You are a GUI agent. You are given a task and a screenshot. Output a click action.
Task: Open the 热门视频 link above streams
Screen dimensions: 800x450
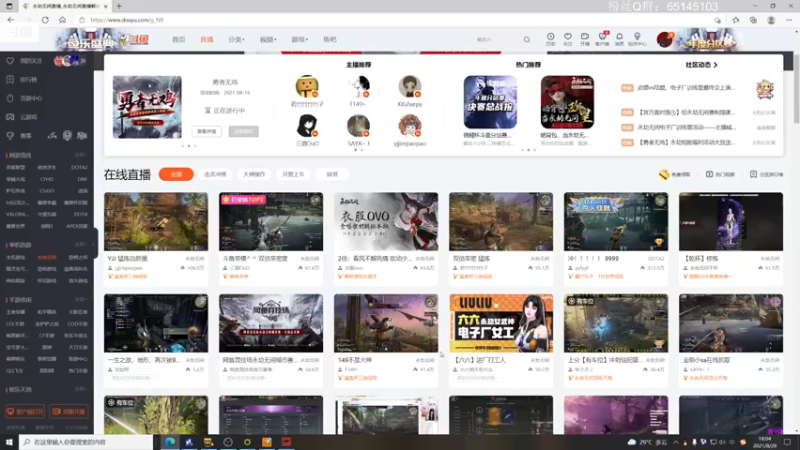pyautogui.click(x=720, y=174)
